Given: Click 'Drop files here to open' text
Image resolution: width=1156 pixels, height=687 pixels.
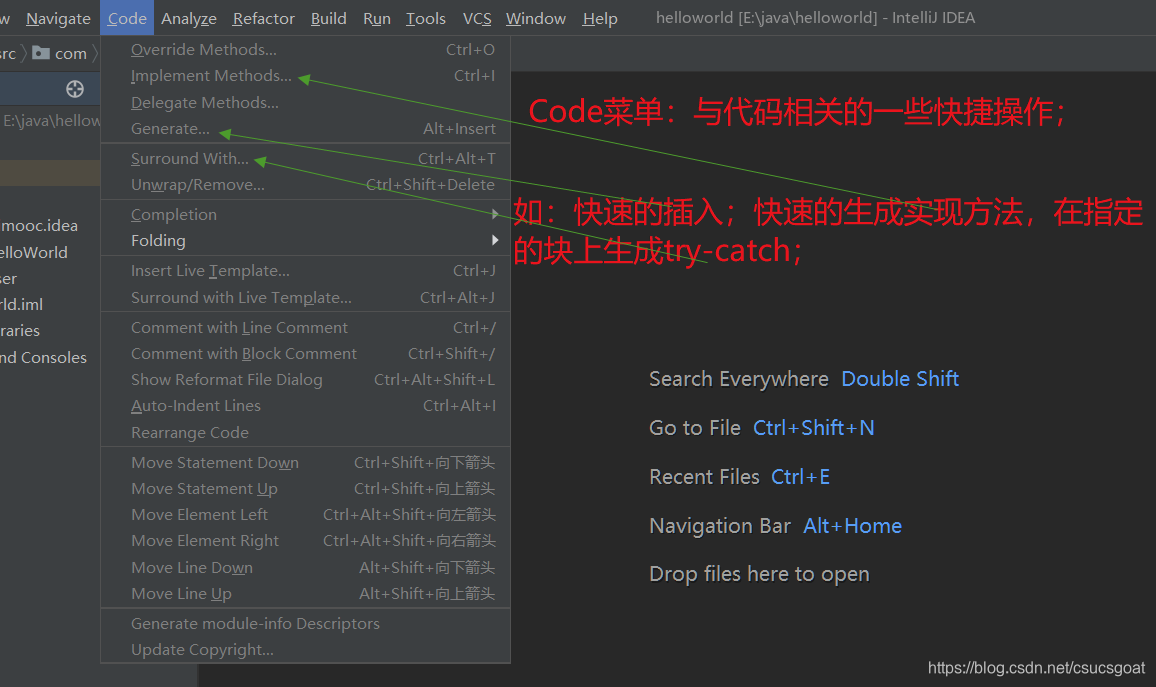Looking at the screenshot, I should click(759, 574).
